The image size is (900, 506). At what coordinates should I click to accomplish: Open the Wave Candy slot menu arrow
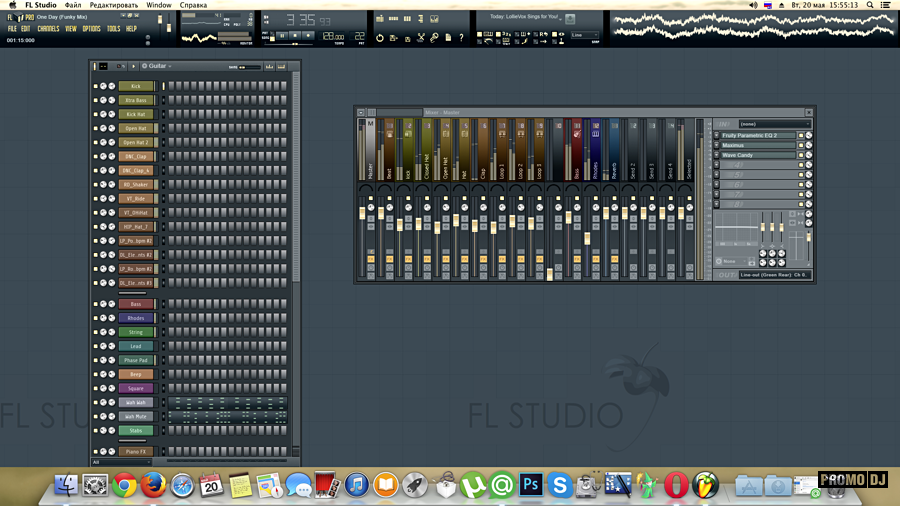[716, 155]
